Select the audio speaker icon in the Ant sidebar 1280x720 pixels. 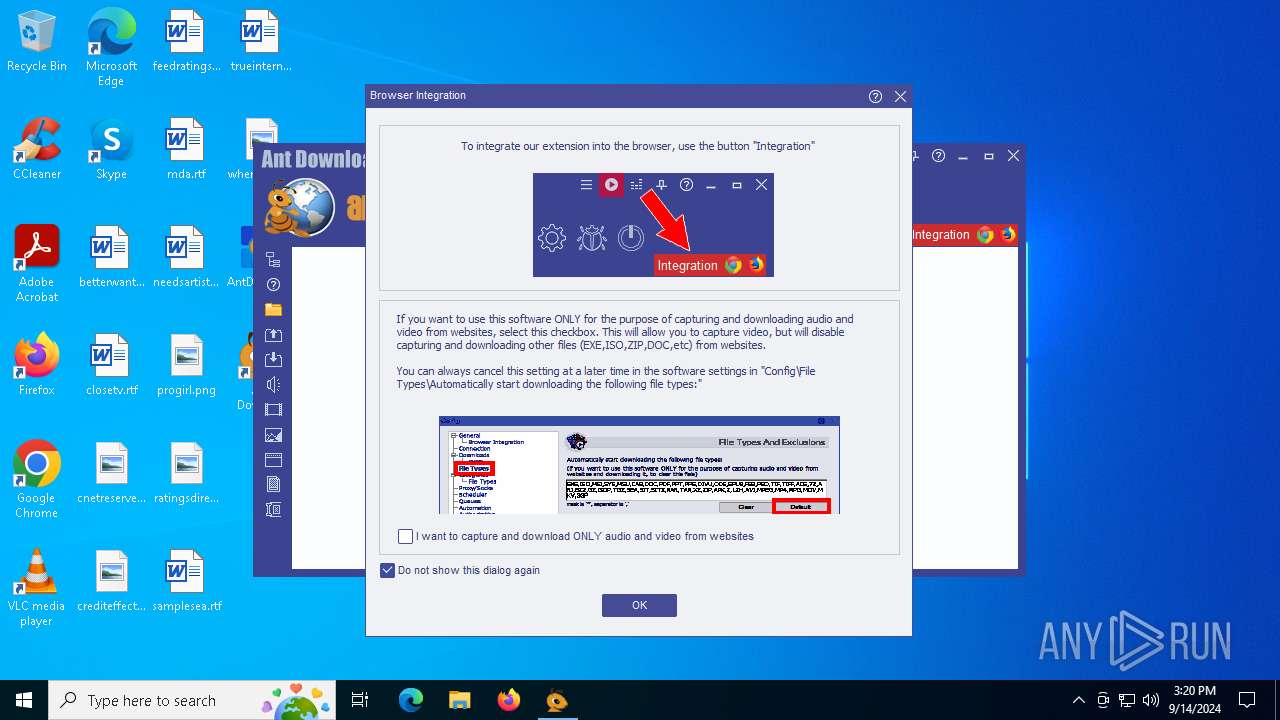pyautogui.click(x=273, y=385)
